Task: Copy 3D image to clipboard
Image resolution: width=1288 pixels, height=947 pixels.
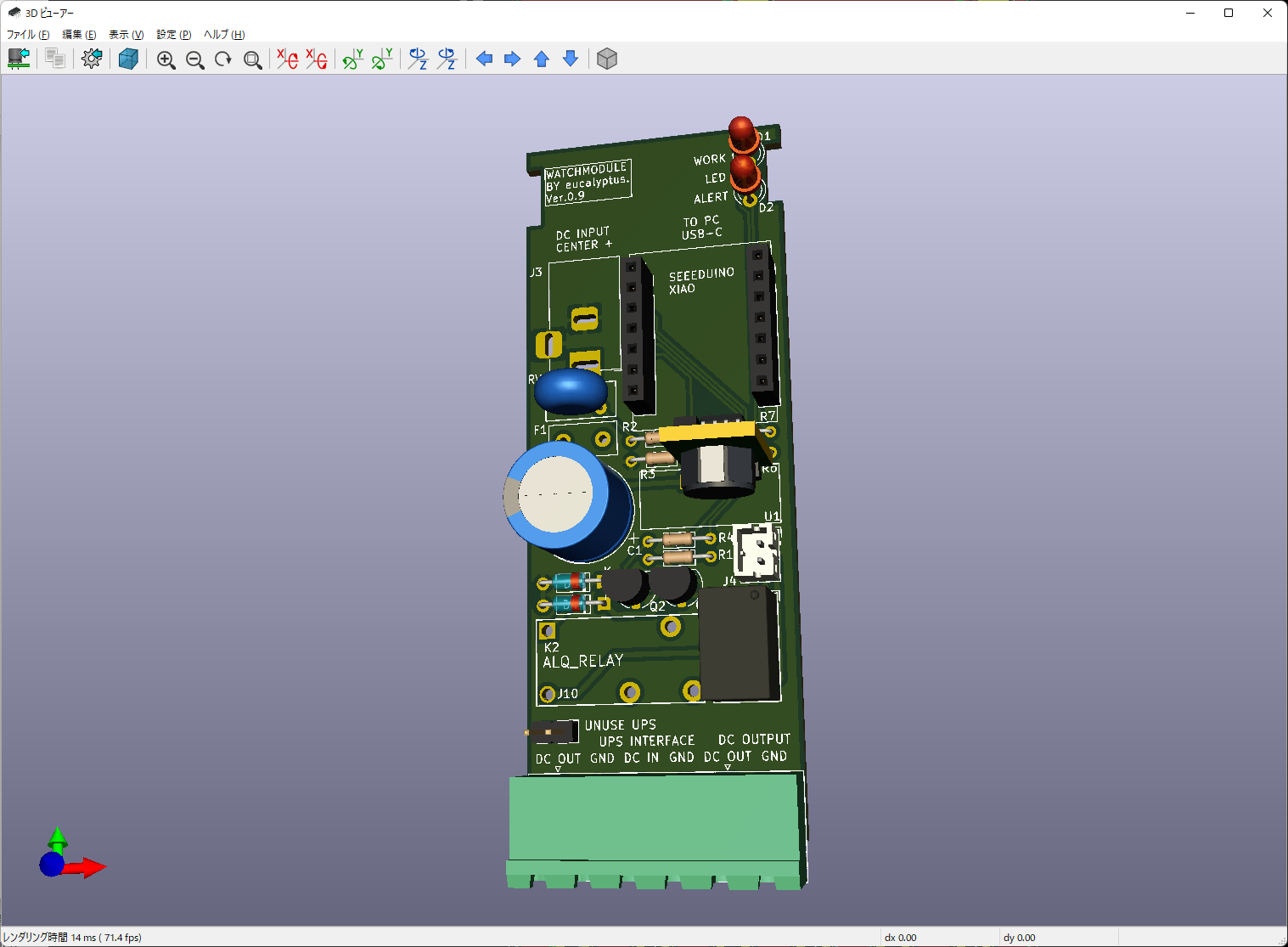Action: (x=55, y=59)
